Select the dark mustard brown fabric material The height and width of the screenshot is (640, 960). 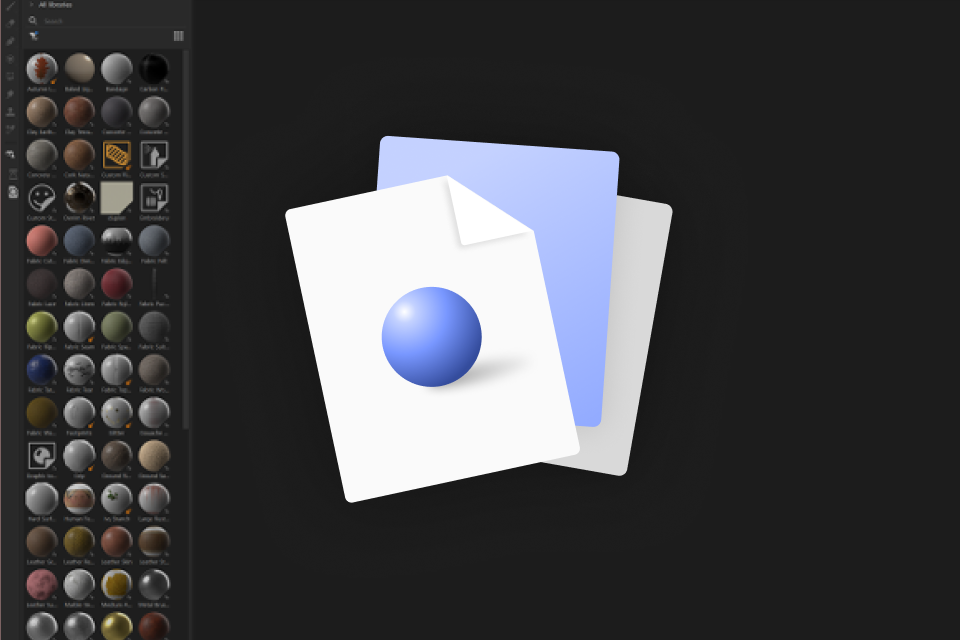(x=42, y=412)
